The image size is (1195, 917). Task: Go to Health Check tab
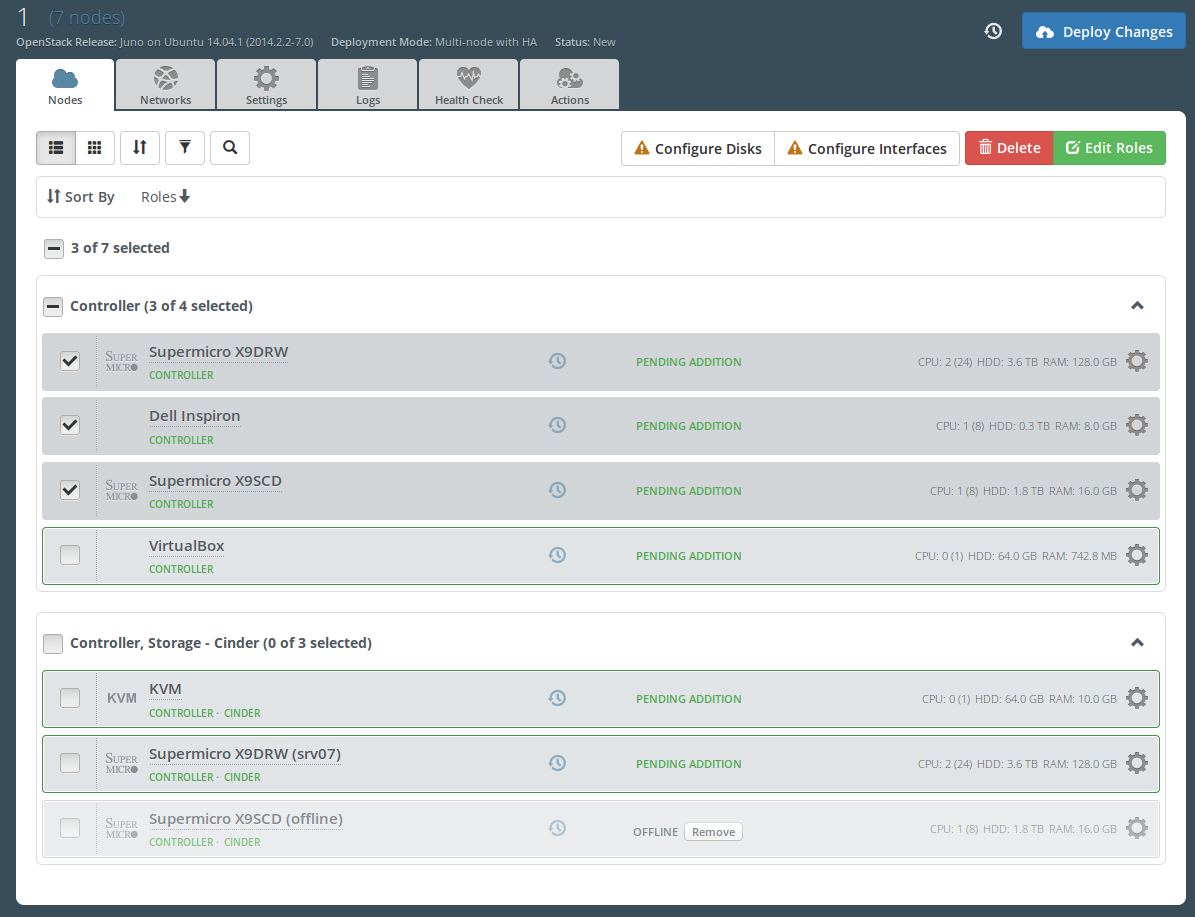click(469, 85)
